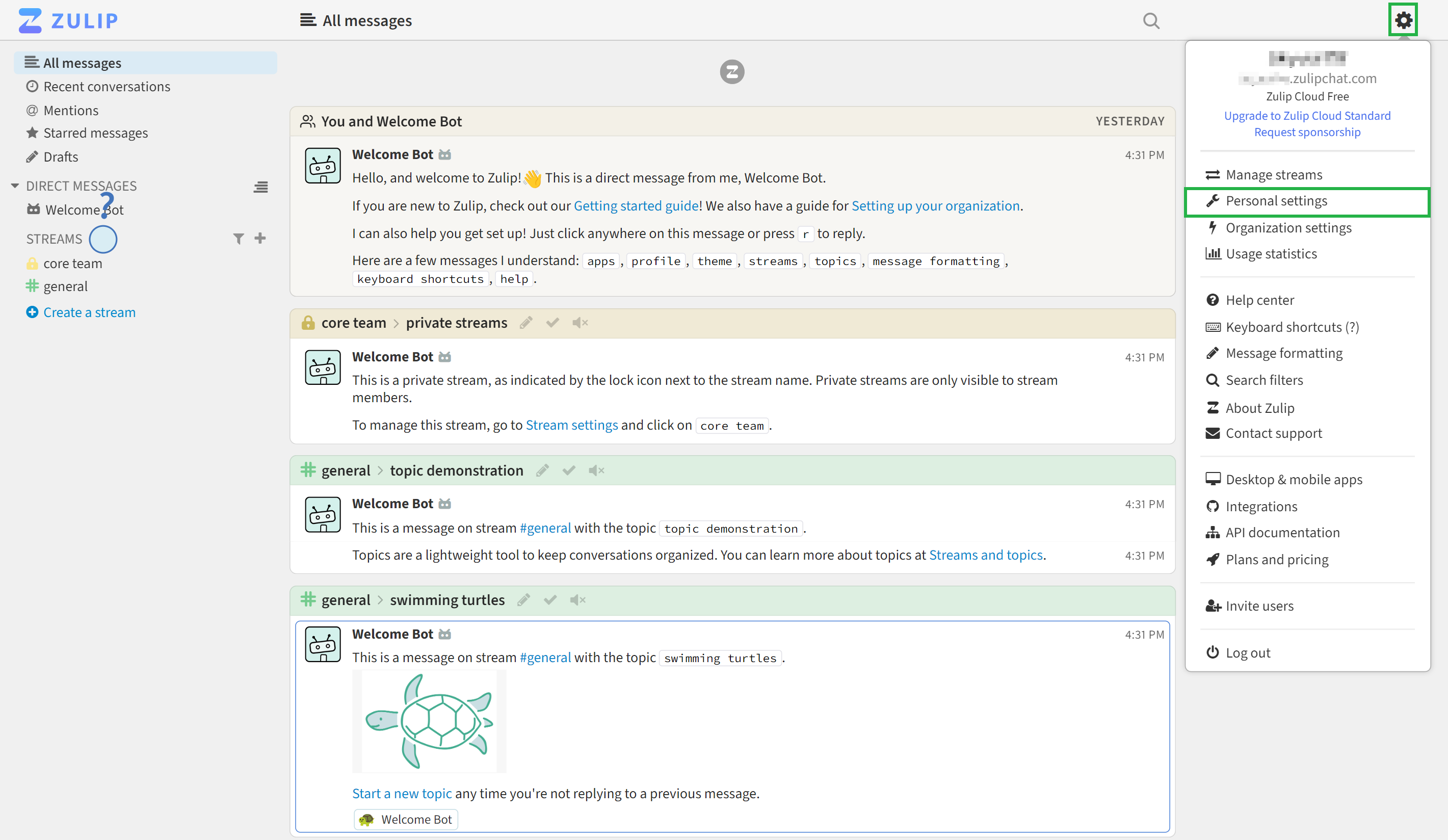Click core team stream name in message header
This screenshot has width=1448, height=840.
pos(353,323)
